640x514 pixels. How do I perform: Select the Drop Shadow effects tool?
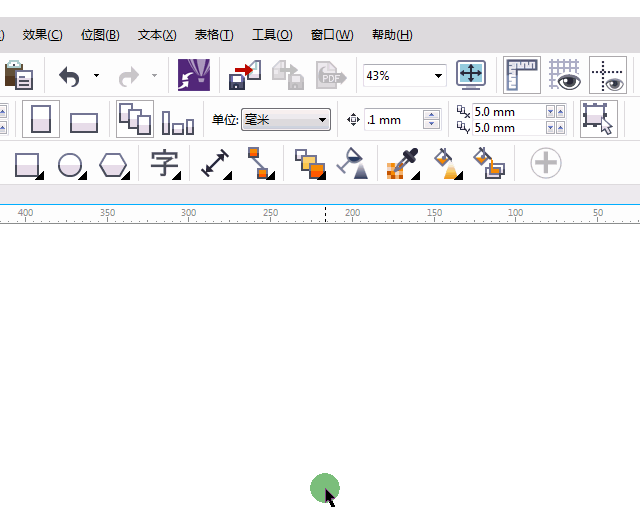[310, 164]
